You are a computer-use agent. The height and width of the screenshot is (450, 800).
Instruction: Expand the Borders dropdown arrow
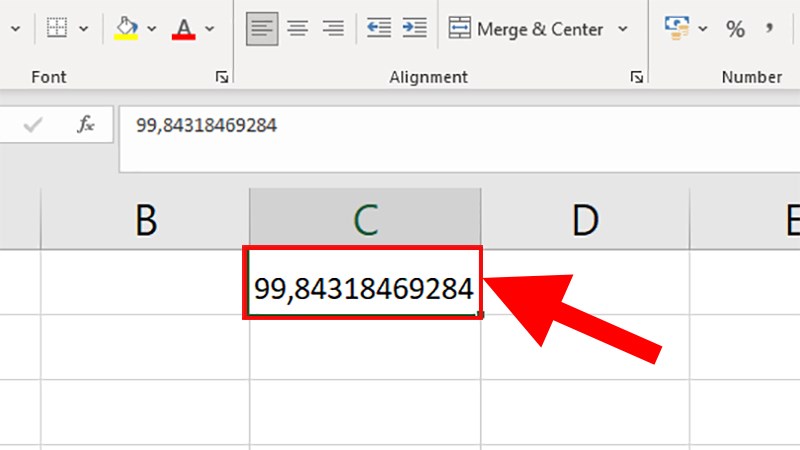(x=83, y=29)
